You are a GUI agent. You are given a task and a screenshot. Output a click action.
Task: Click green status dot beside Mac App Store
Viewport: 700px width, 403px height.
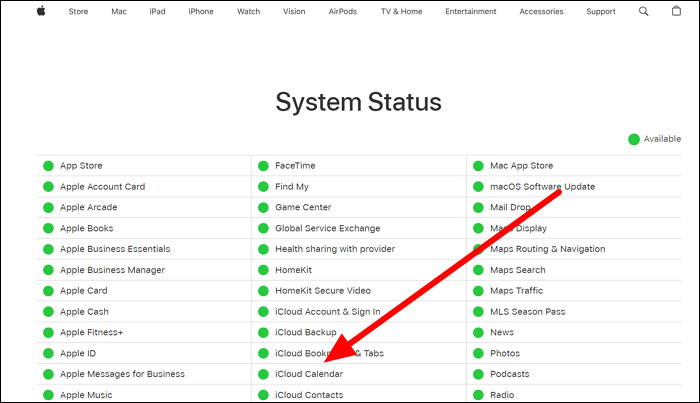(478, 166)
